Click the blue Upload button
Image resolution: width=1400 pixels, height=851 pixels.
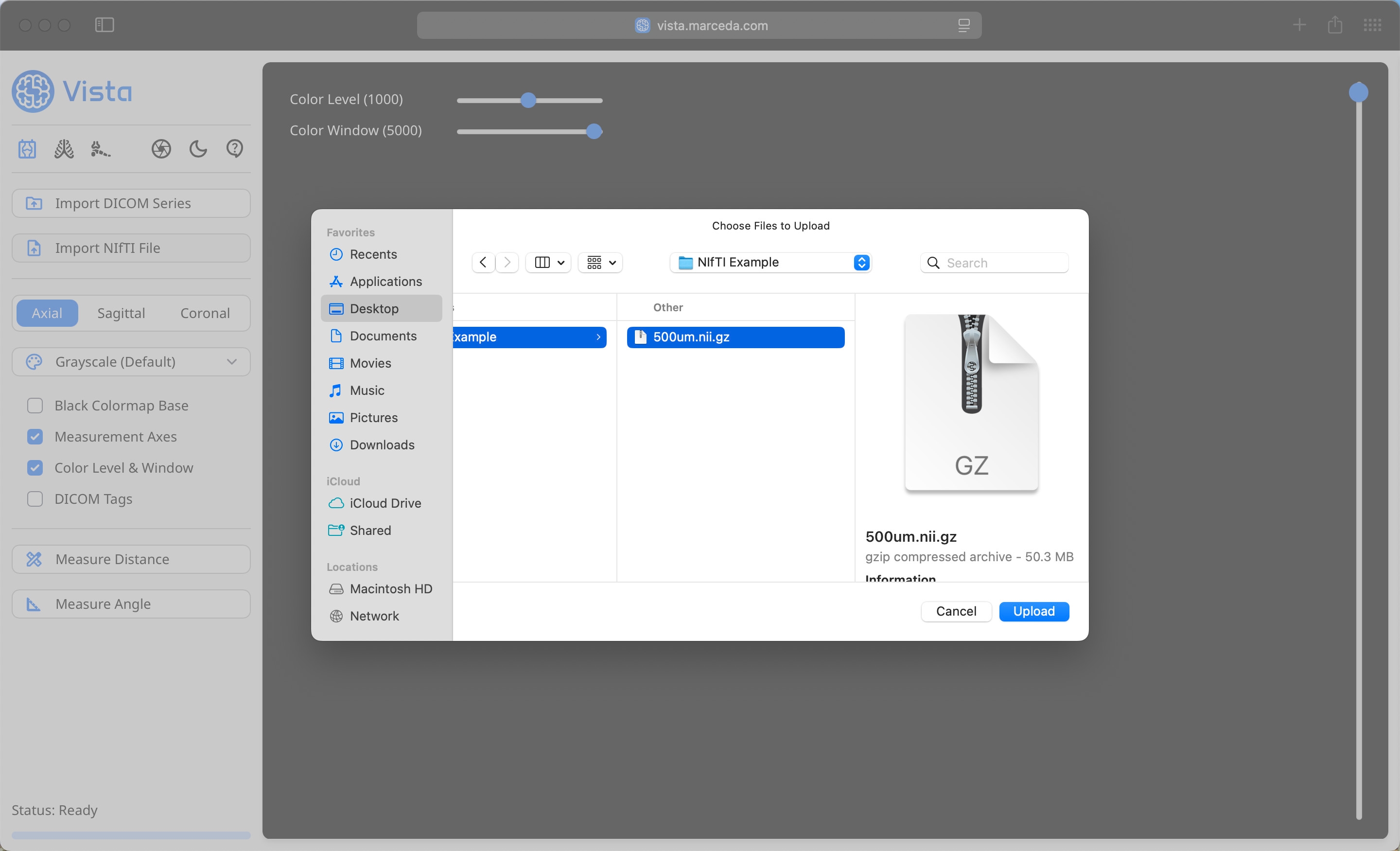[x=1034, y=611]
